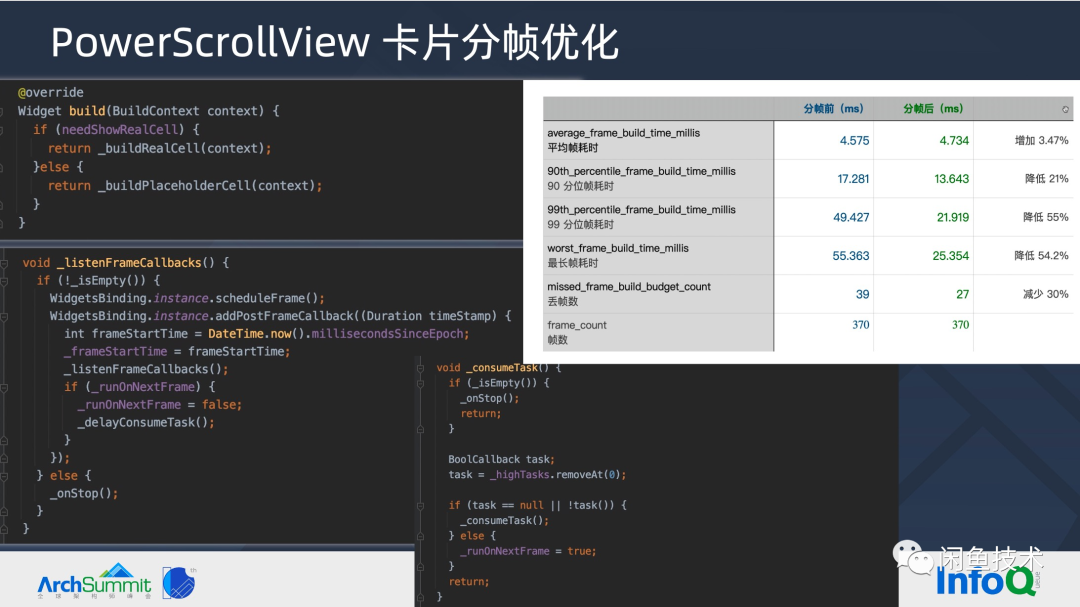
Task: Click the 降低 54.2% cell
Action: tap(1041, 256)
